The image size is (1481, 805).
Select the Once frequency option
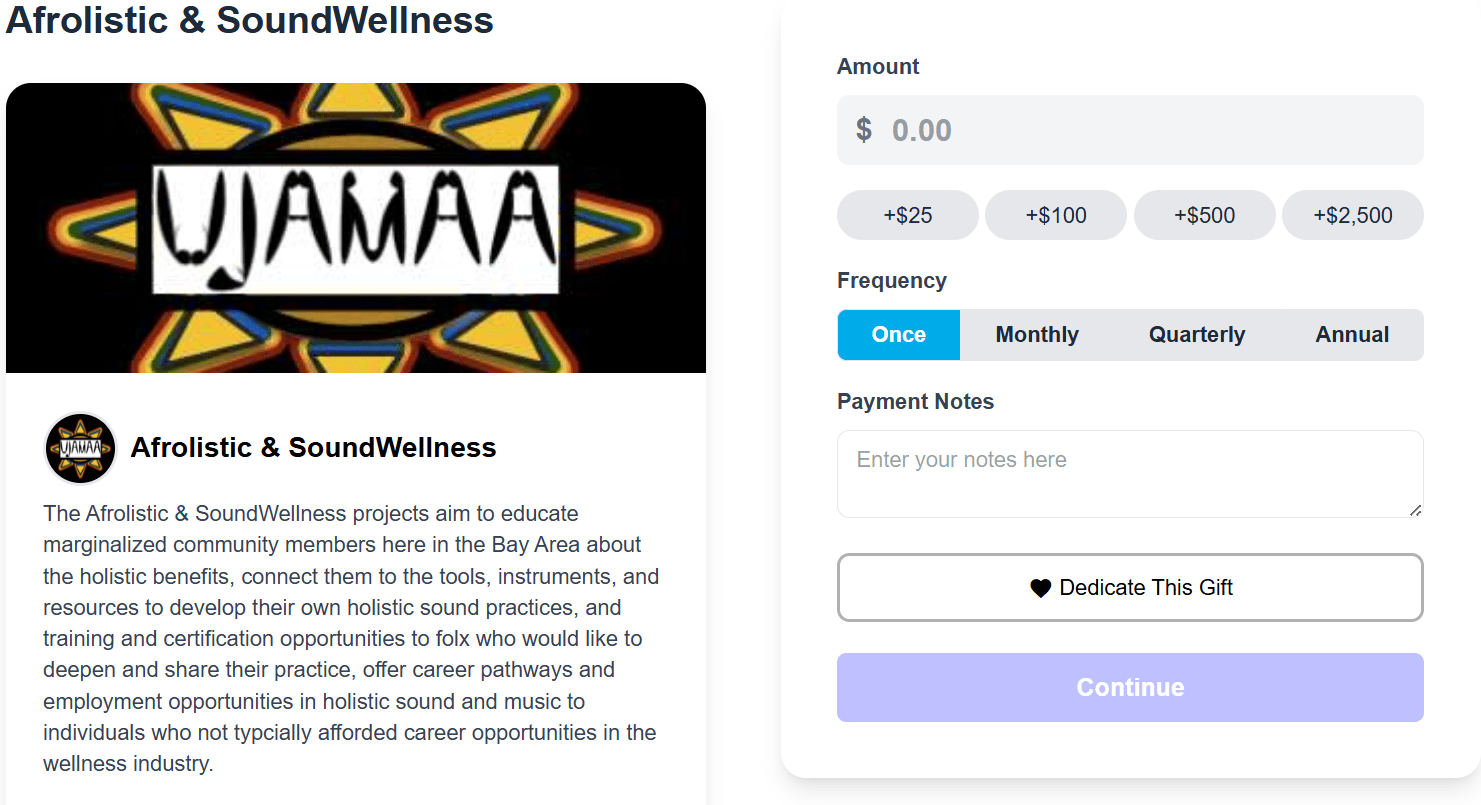(898, 335)
